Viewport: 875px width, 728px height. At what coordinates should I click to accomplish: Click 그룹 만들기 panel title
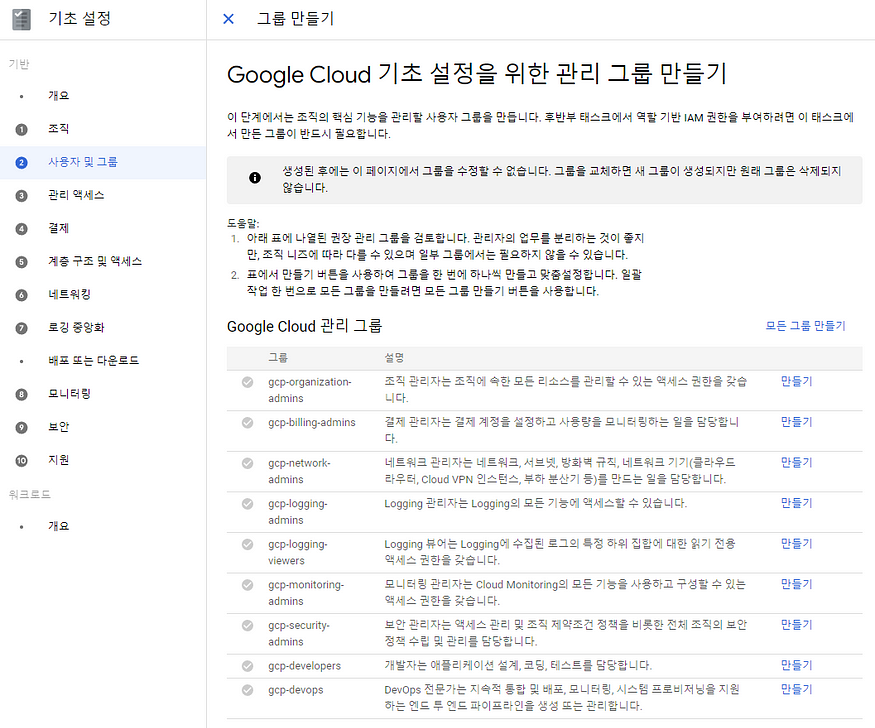point(295,19)
